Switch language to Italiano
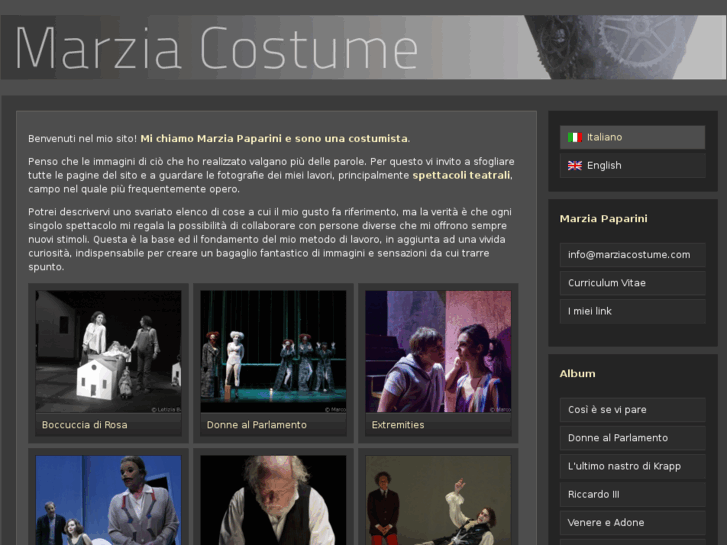Screen dimensions: 727x545 click(632, 137)
